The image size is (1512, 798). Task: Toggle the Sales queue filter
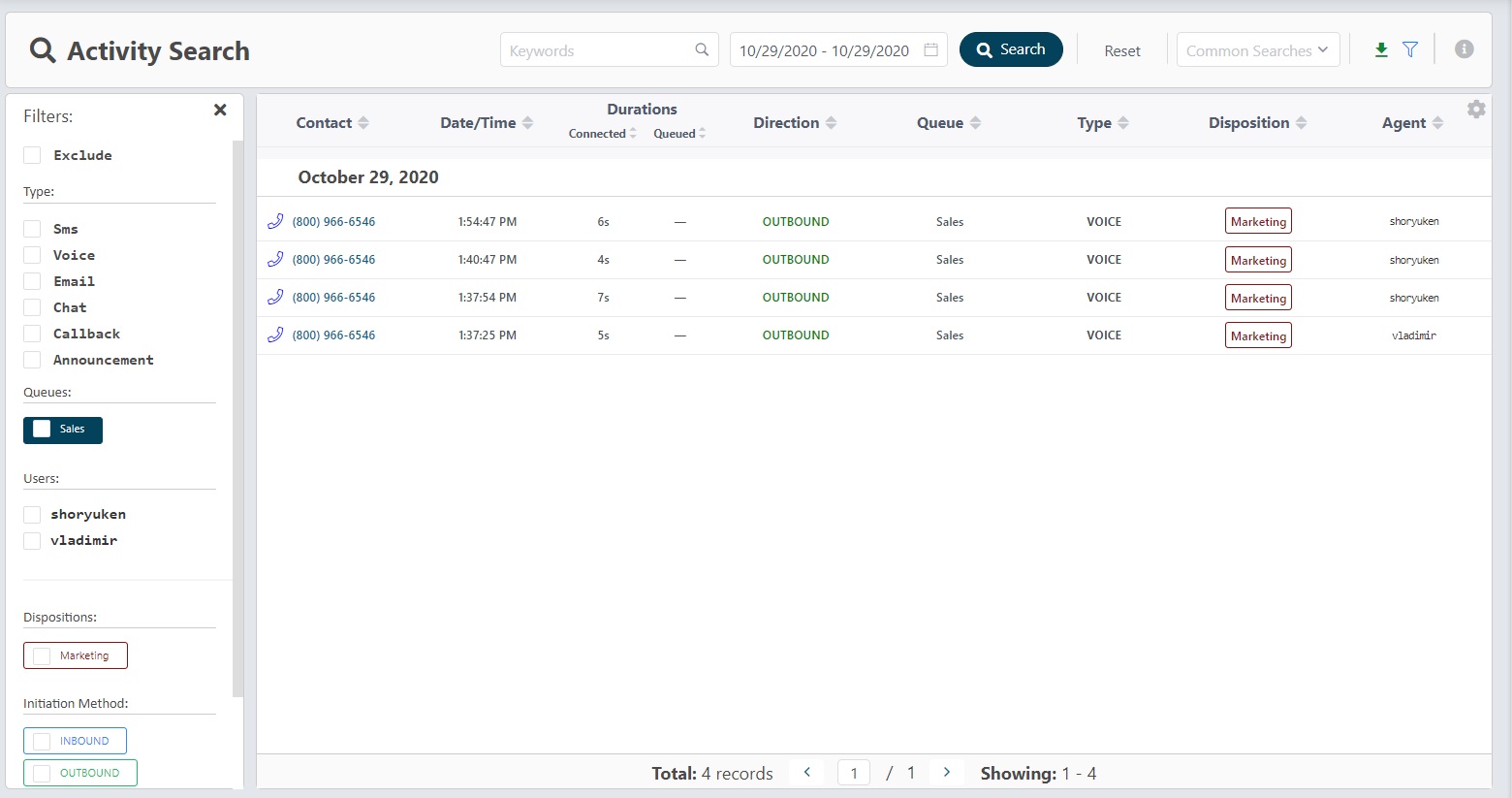(63, 430)
